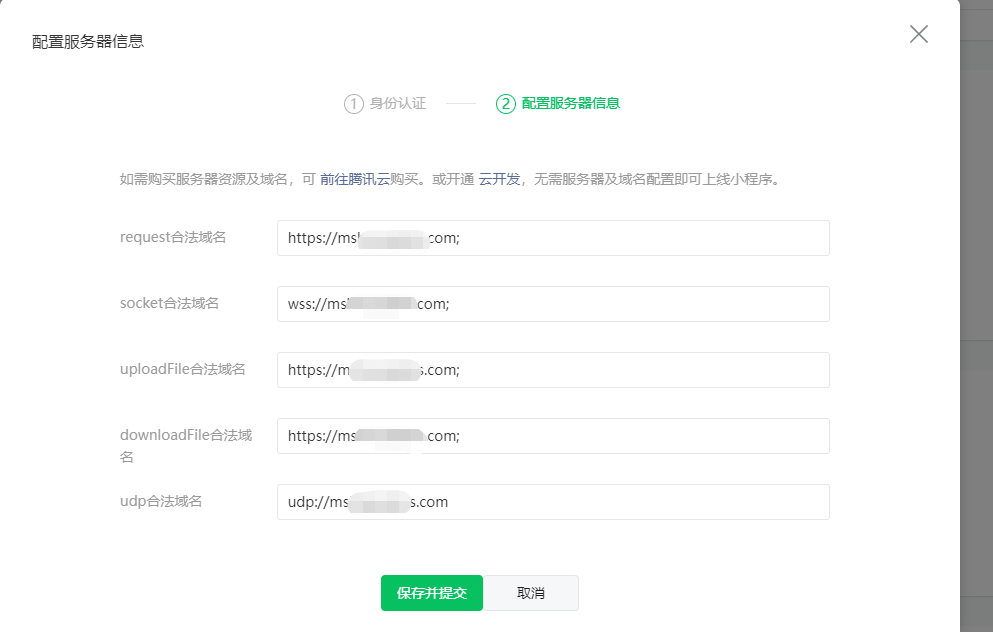Click the dialog title 配置服务器信息
The image size is (993, 632).
pyautogui.click(x=88, y=41)
